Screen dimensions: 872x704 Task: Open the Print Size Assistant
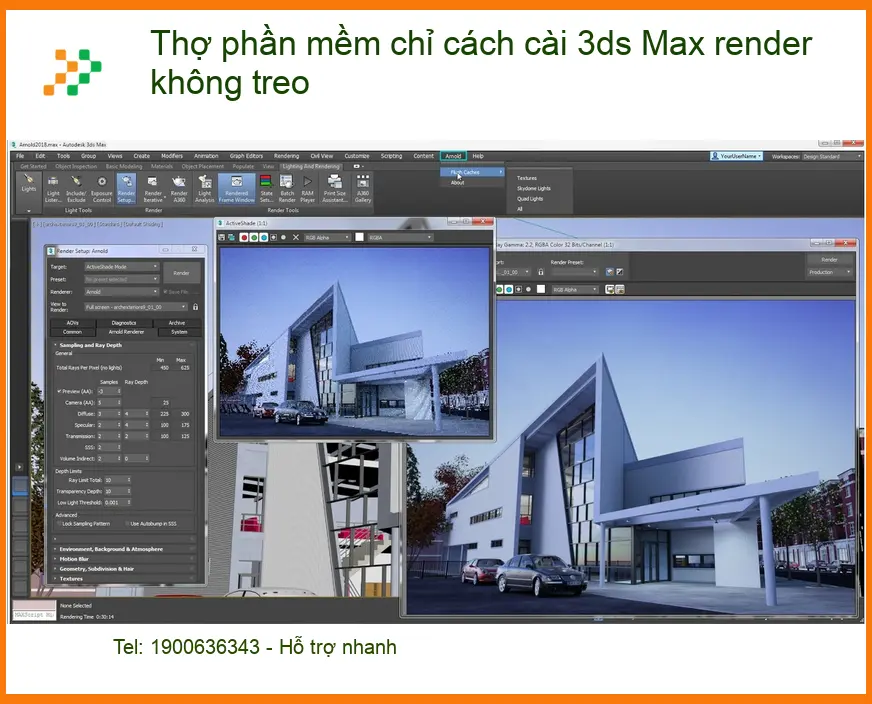coord(335,189)
